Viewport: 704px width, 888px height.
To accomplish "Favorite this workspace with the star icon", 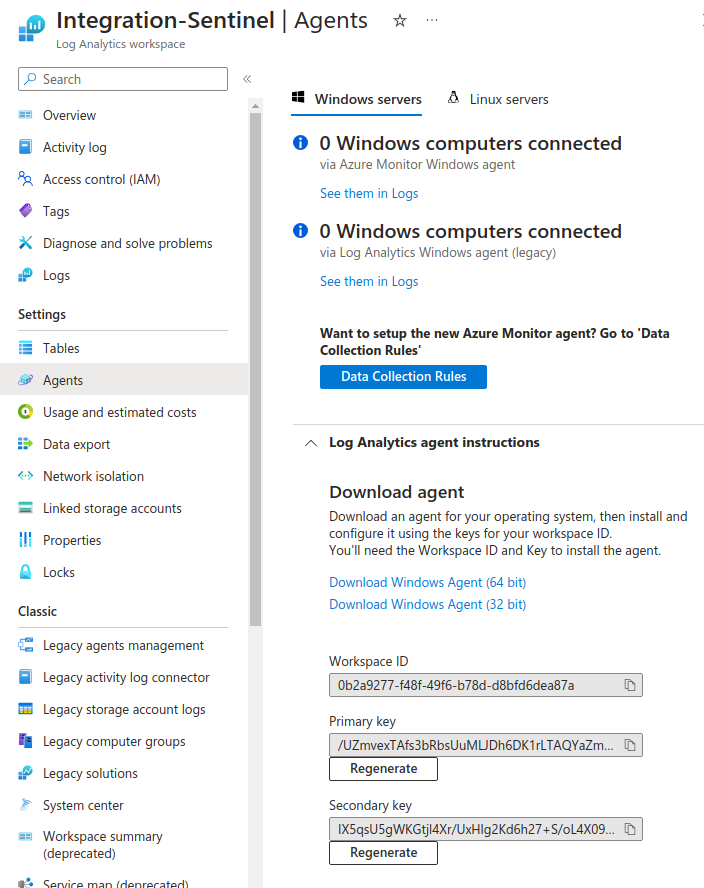I will click(400, 21).
